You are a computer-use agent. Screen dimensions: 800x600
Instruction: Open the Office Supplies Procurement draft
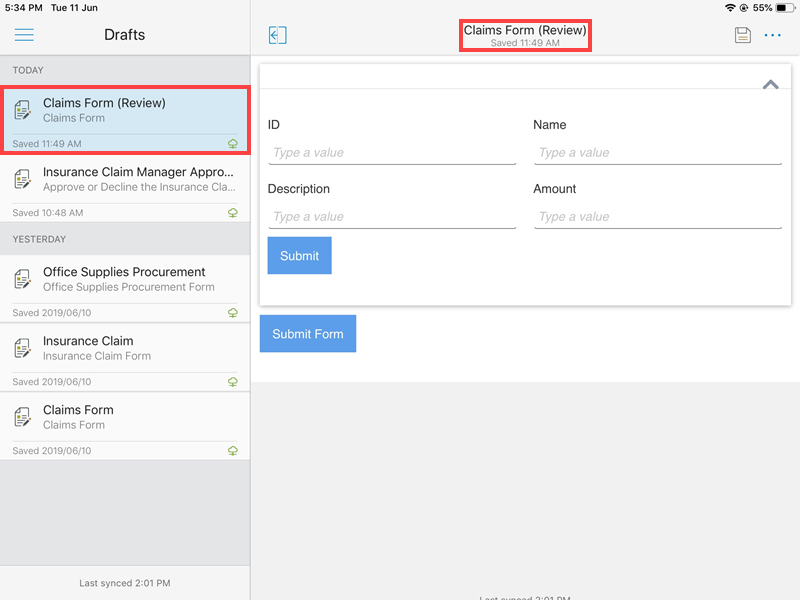tap(125, 288)
